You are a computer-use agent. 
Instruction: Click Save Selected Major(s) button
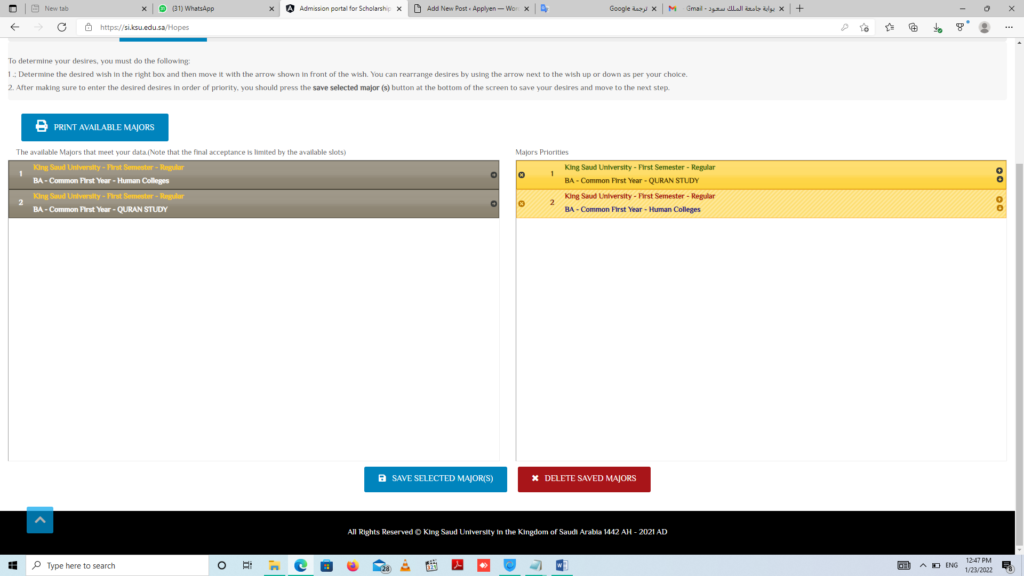click(436, 479)
